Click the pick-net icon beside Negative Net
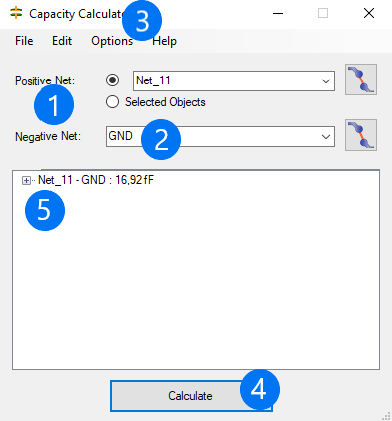The height and width of the screenshot is (421, 392). pos(361,135)
